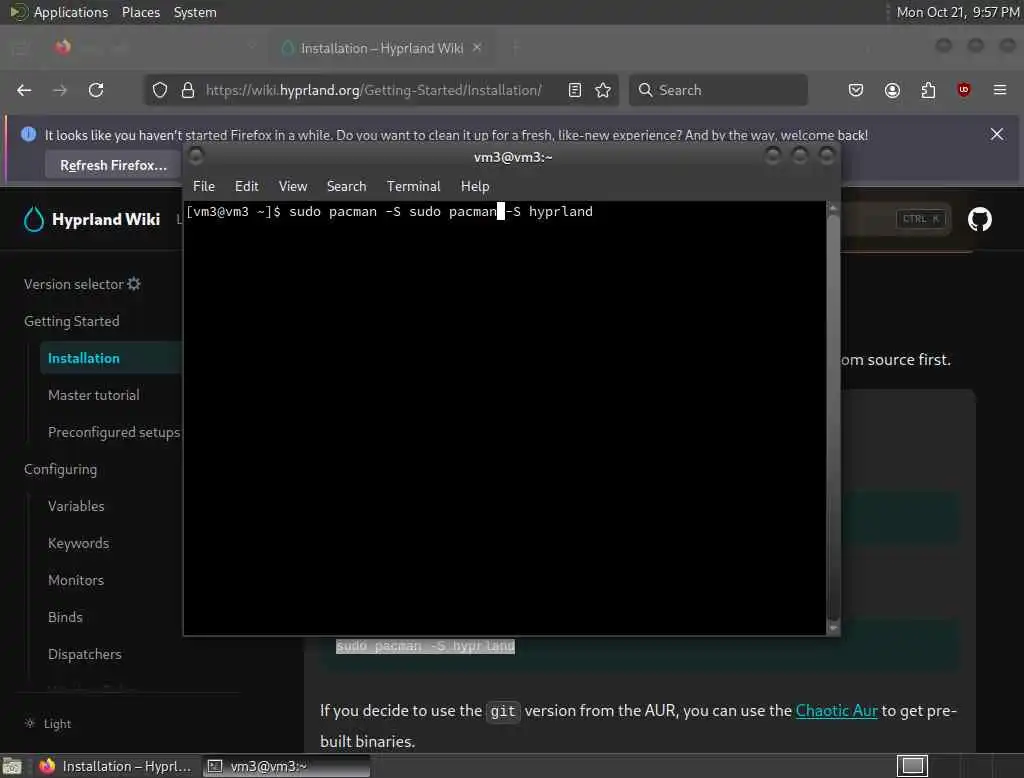Click the terminal vertical scrollbar
Viewport: 1024px width, 778px height.
833,418
